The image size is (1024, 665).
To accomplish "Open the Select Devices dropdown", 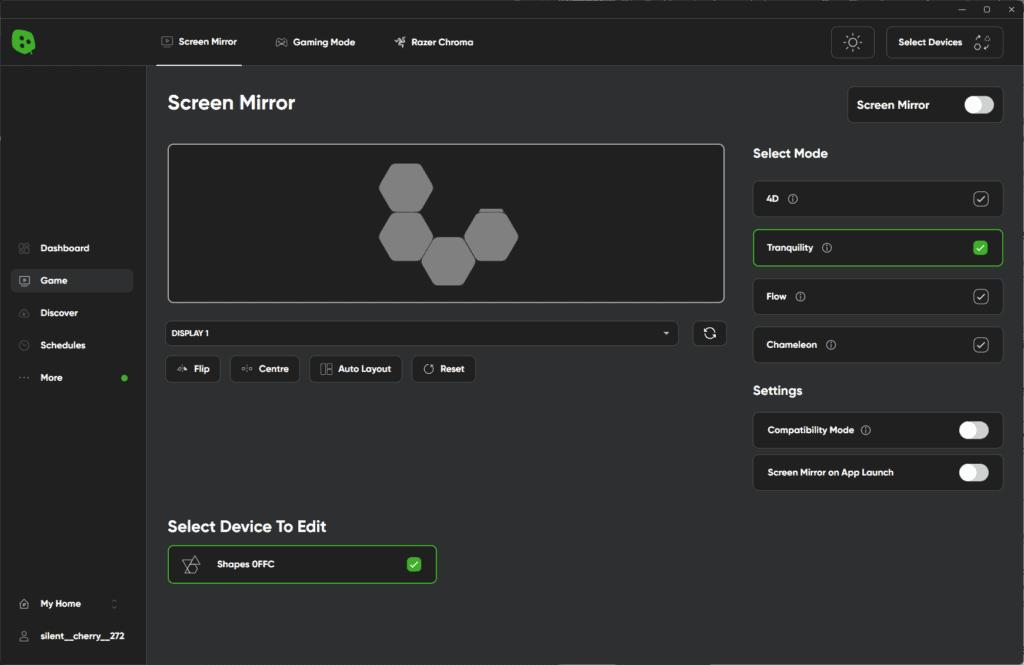I will [x=944, y=42].
